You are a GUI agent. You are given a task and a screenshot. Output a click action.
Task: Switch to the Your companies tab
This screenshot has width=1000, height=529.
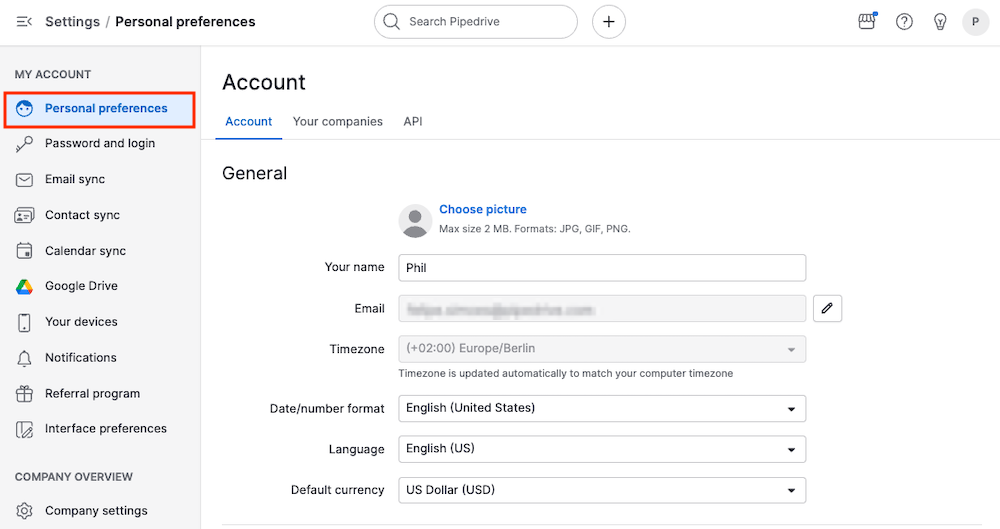click(337, 121)
